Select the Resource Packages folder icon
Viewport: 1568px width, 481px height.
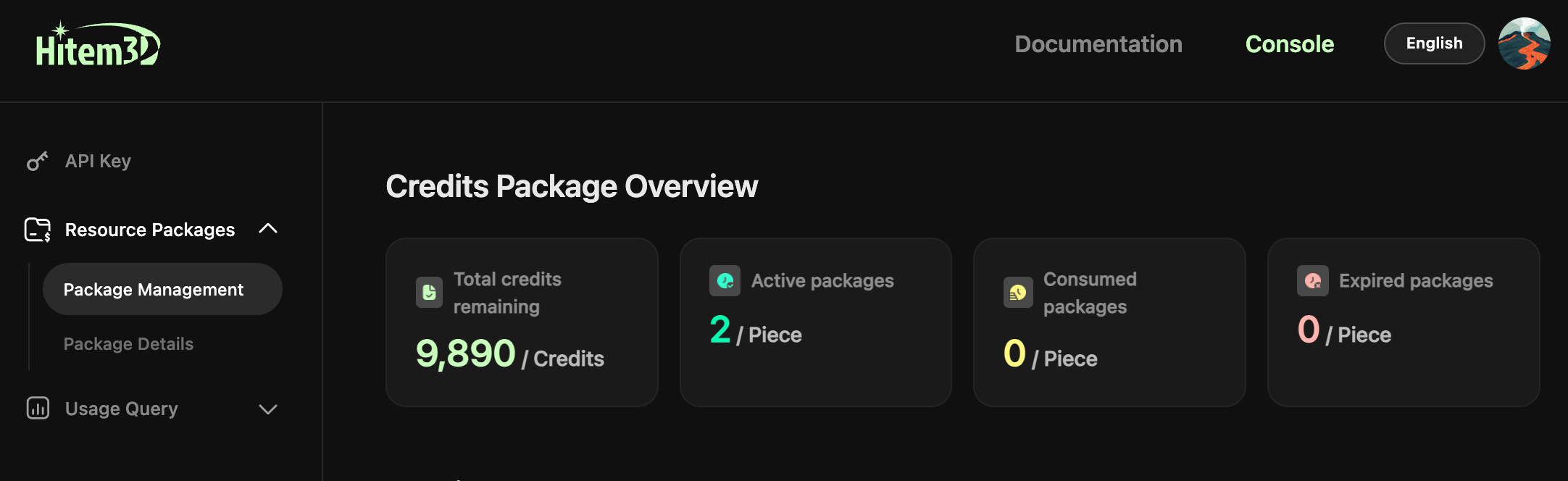36,230
